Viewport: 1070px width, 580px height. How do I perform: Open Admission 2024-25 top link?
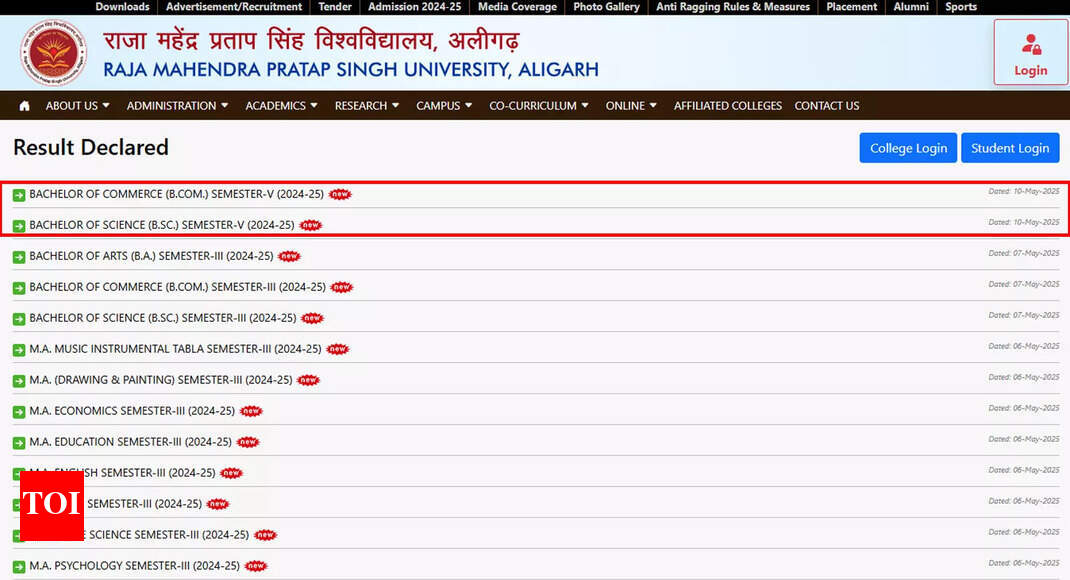click(x=414, y=7)
